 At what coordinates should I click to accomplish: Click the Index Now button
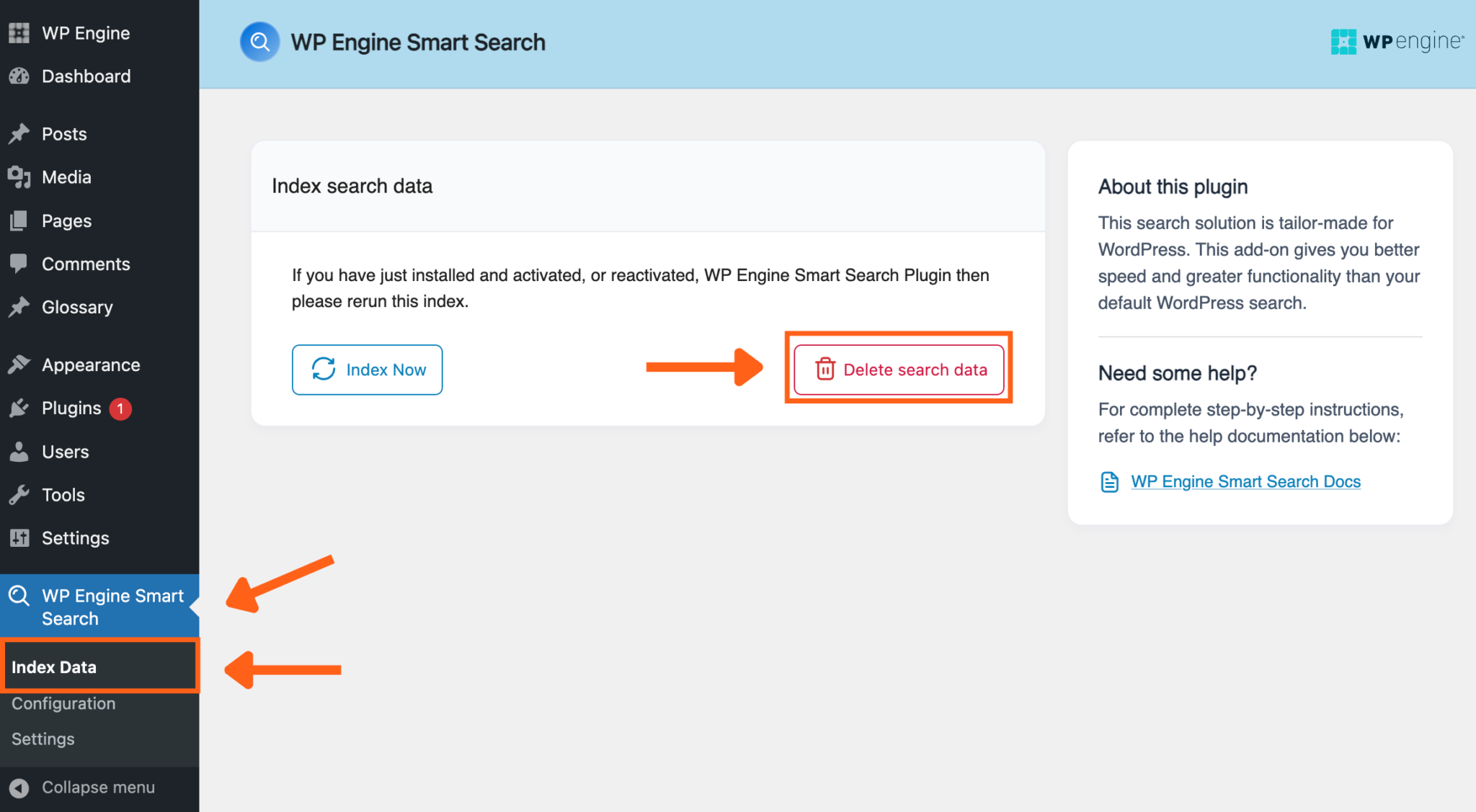pos(367,370)
